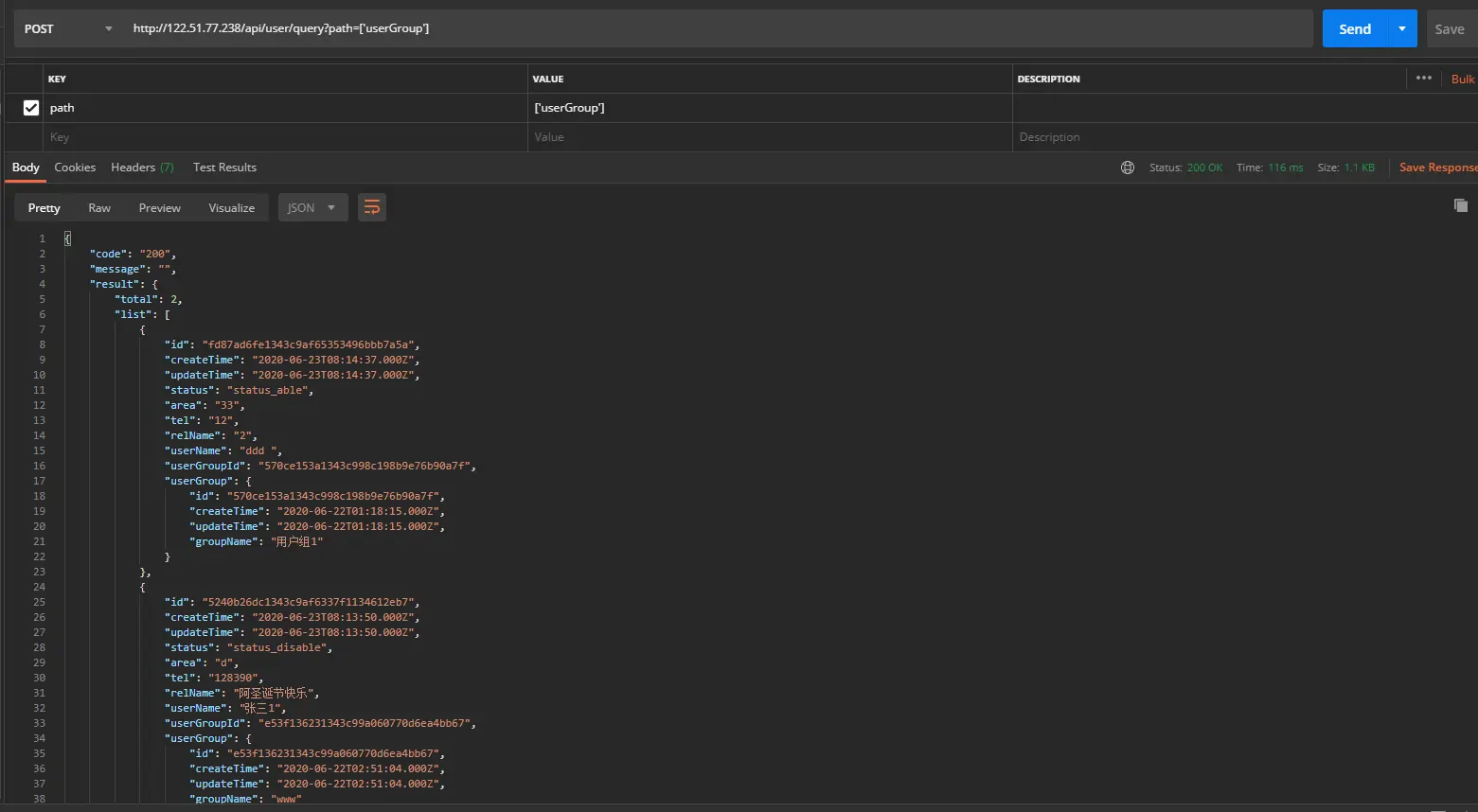
Task: Click the Send button
Action: click(x=1354, y=28)
